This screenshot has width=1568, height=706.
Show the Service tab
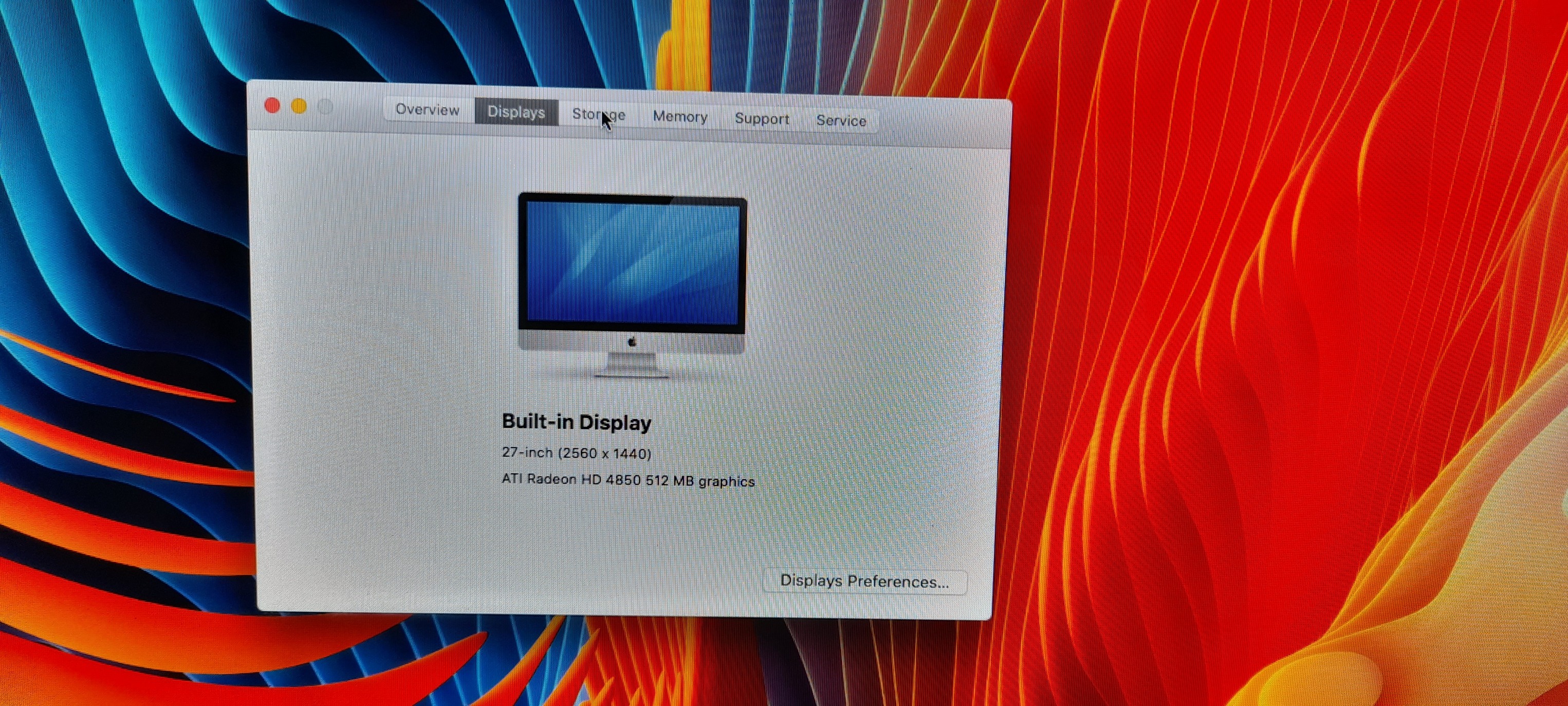[841, 121]
